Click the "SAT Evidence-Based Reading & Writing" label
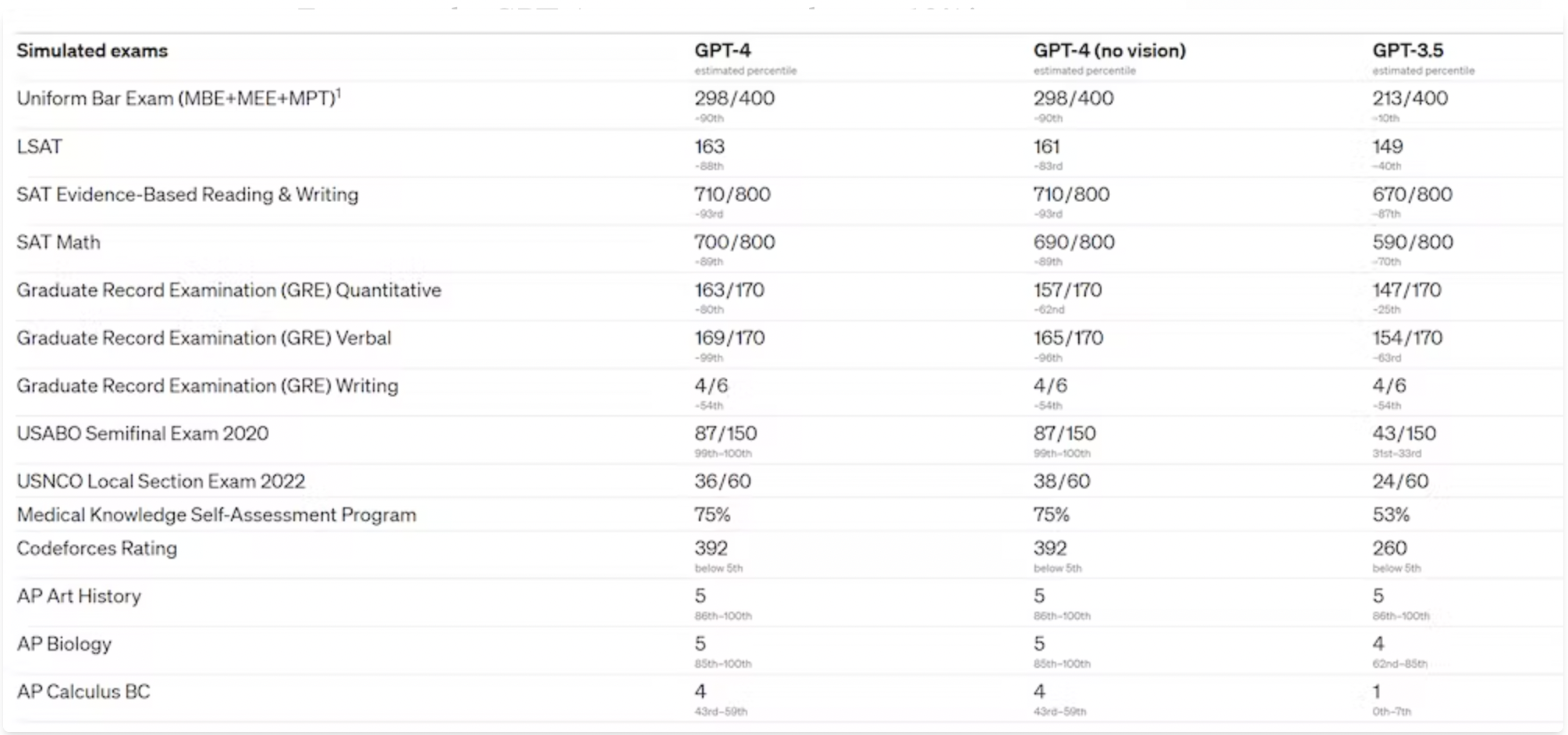 (187, 194)
